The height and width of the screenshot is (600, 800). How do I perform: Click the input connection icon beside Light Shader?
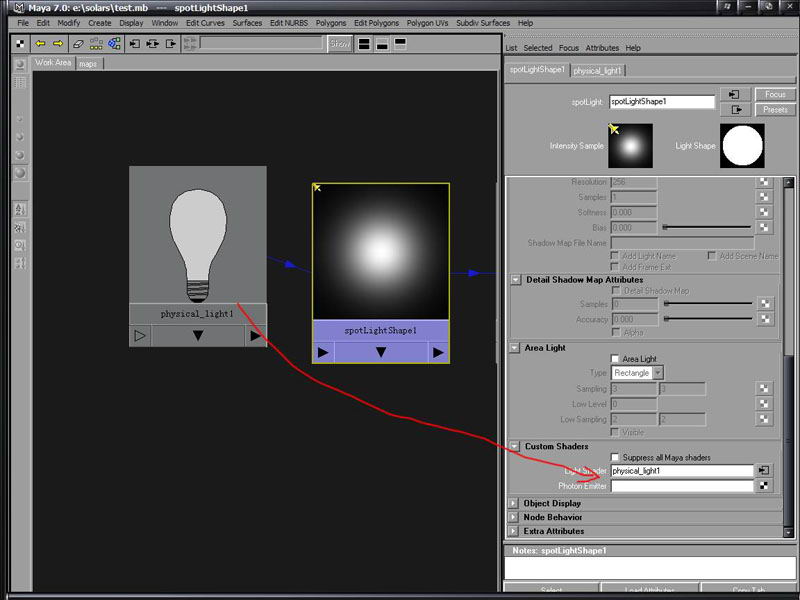point(764,470)
